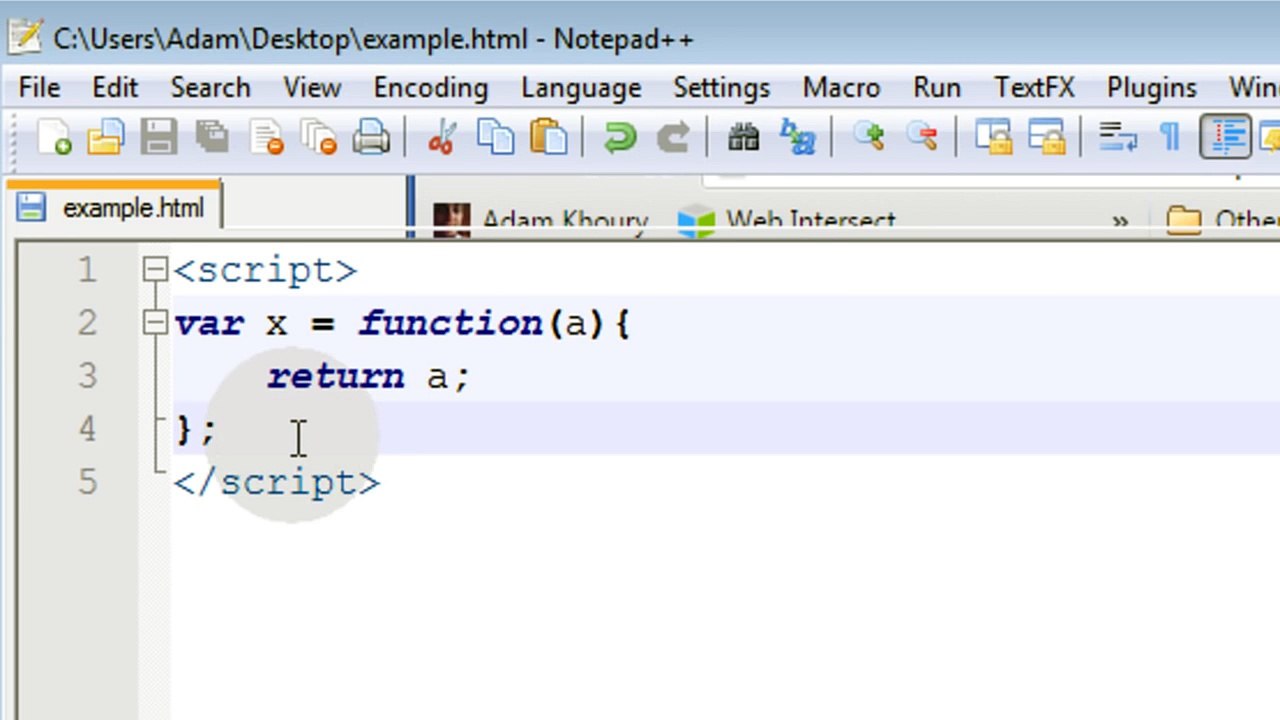Cut selection with scissors icon
1280x720 pixels.
[441, 137]
